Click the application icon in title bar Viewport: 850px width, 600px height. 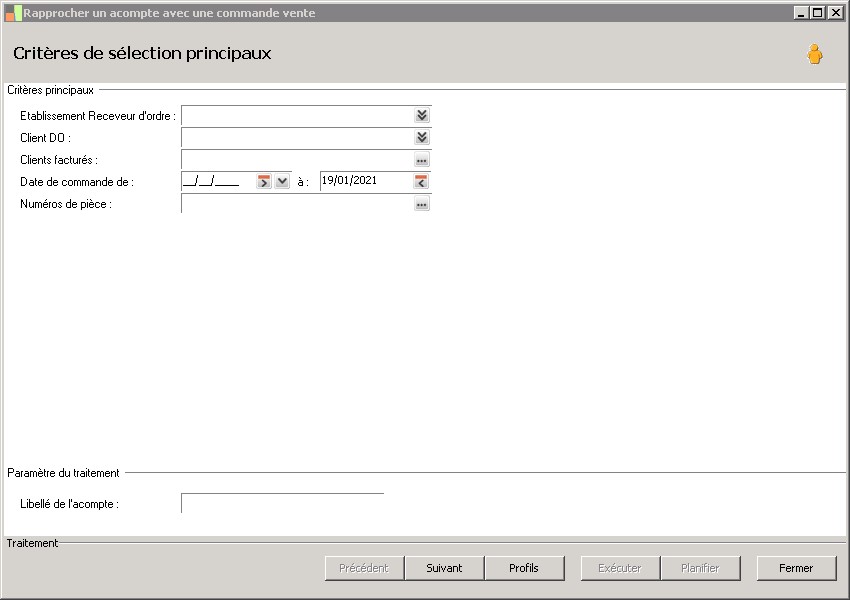[13, 13]
